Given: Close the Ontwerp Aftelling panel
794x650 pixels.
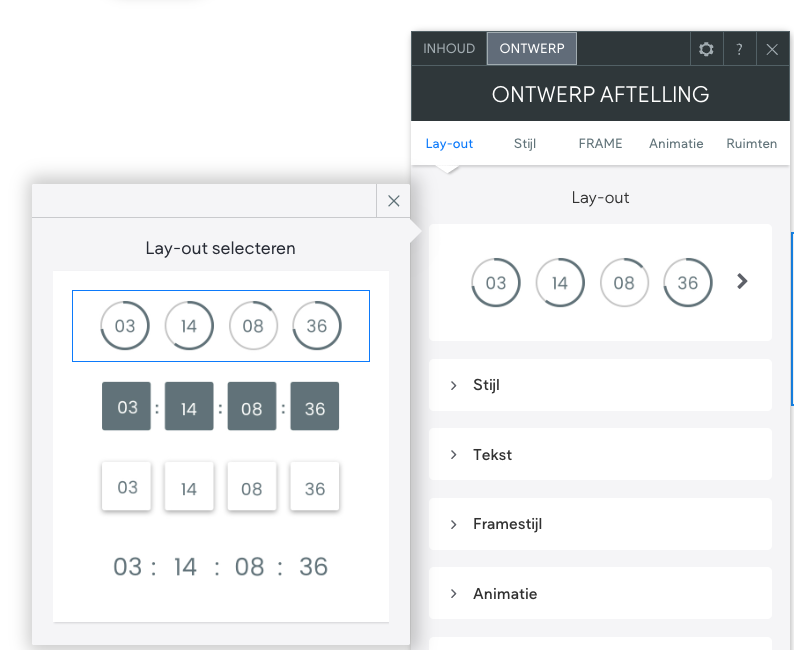Looking at the screenshot, I should (772, 49).
